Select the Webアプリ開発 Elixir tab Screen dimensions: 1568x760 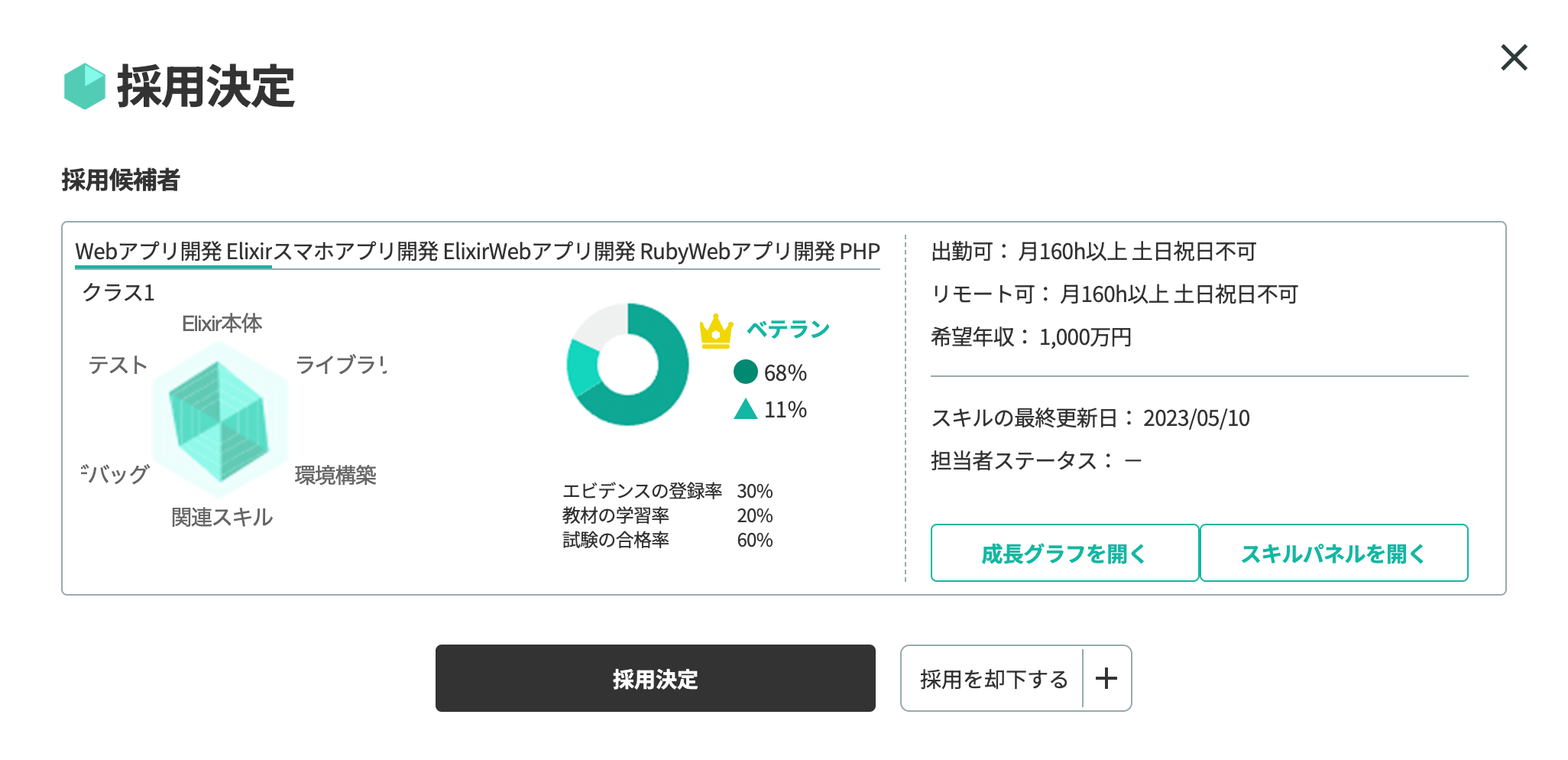coord(173,252)
